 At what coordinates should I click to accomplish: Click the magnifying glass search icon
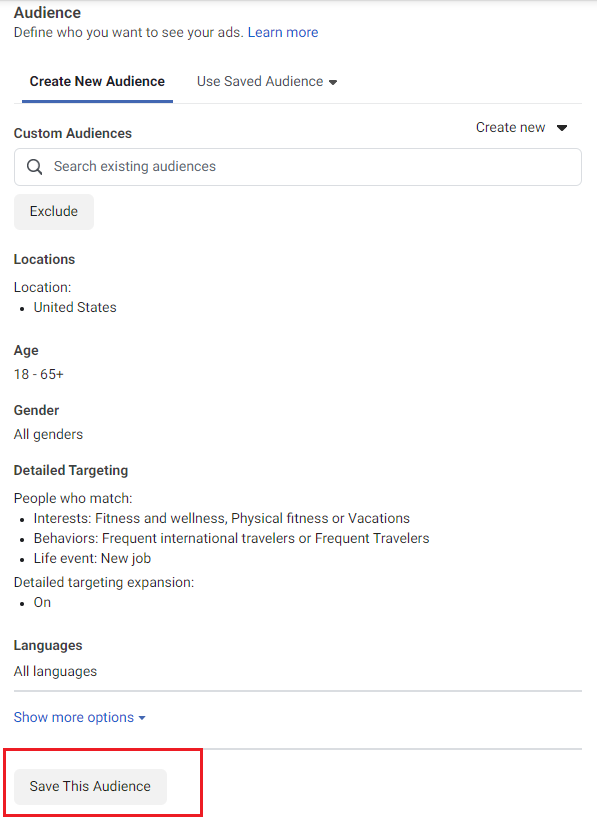(35, 167)
